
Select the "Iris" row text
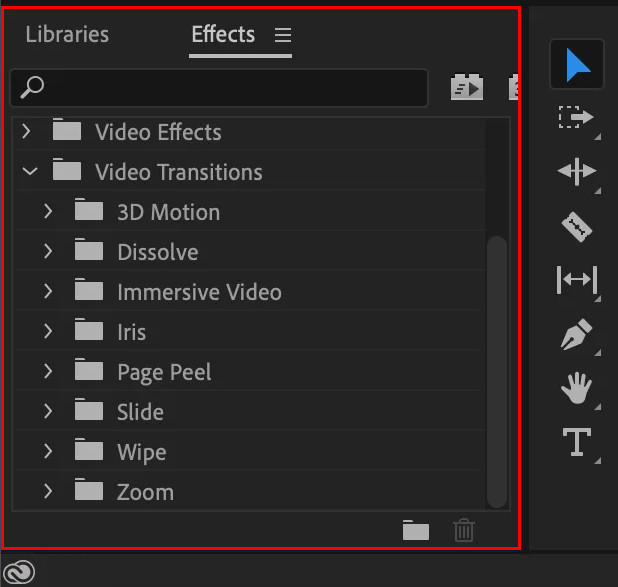132,332
